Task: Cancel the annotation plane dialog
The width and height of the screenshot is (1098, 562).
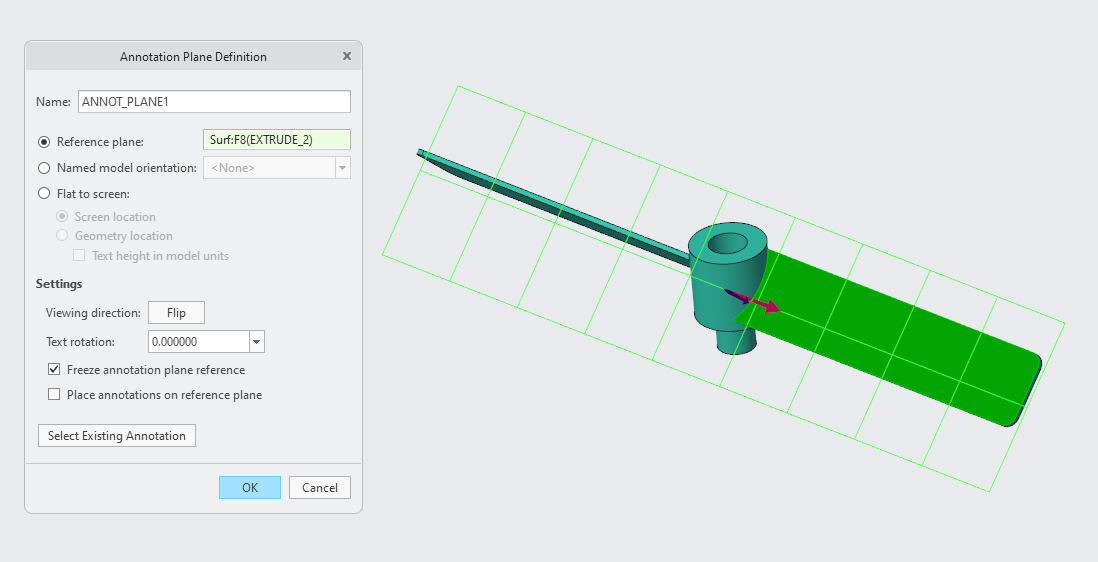Action: [x=320, y=488]
